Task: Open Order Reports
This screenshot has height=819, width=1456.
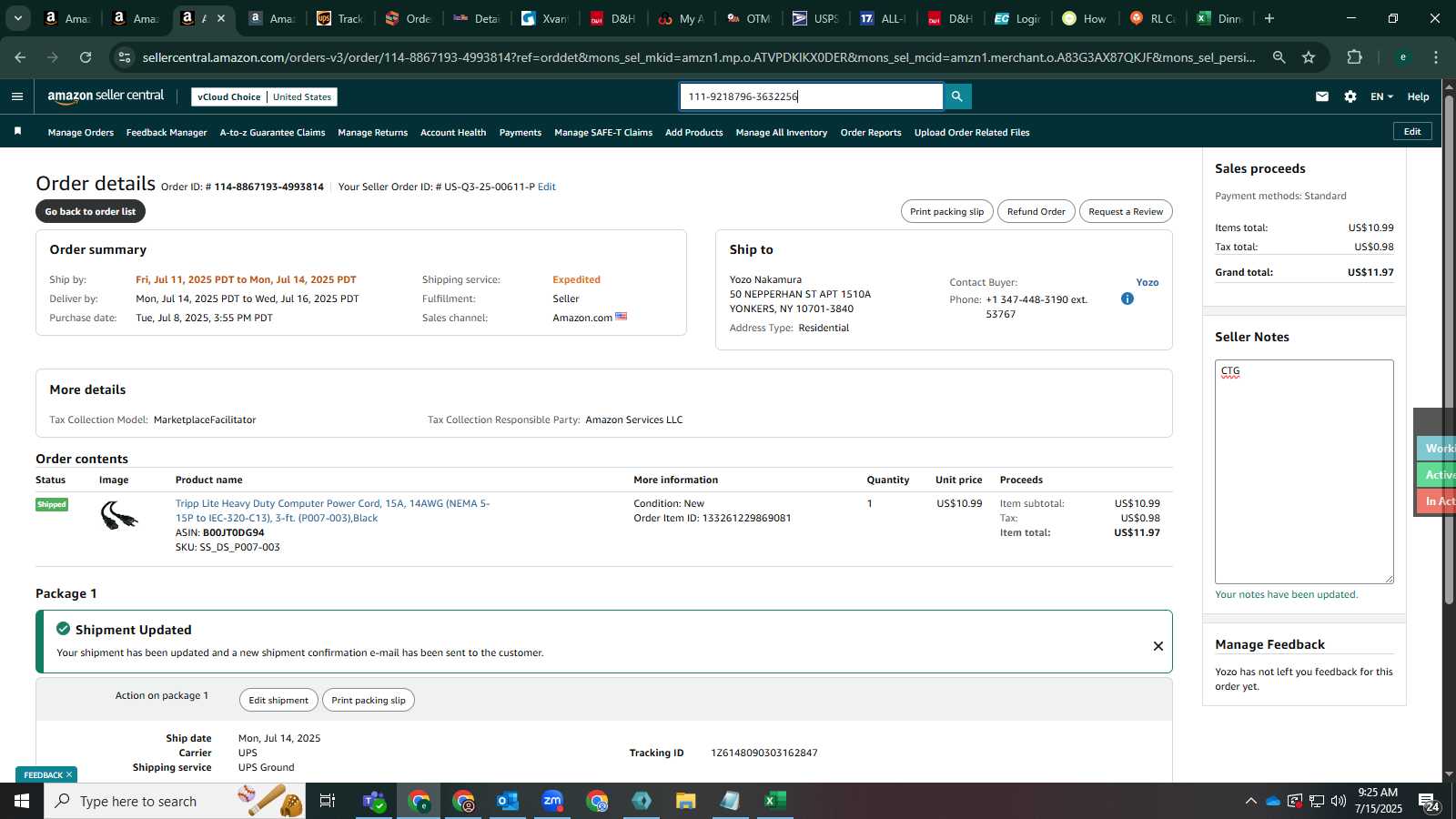Action: tap(871, 132)
